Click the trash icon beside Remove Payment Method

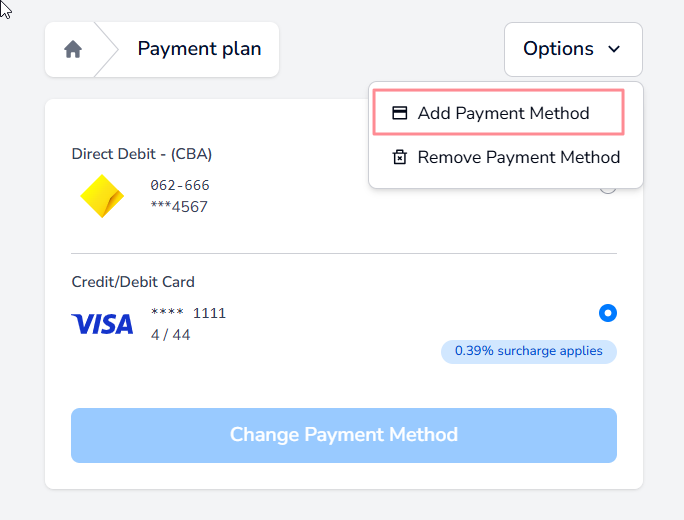click(399, 157)
